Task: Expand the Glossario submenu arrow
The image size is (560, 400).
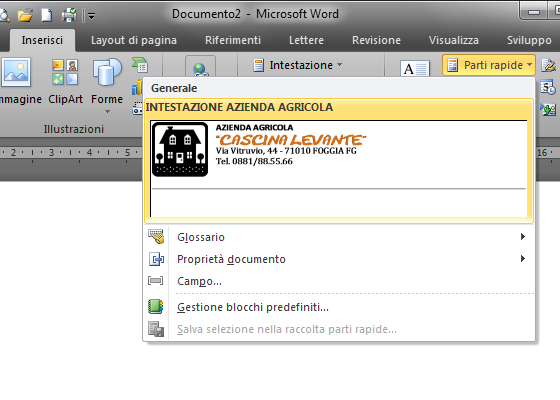Action: click(523, 236)
